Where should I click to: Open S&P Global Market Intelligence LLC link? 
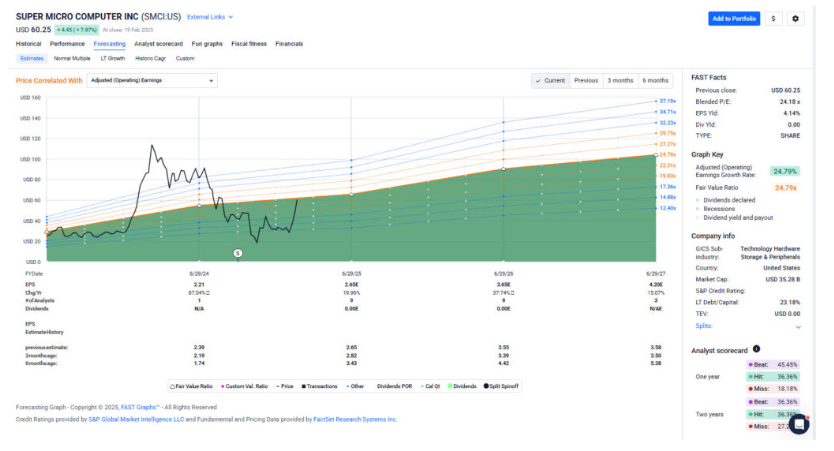click(x=136, y=420)
